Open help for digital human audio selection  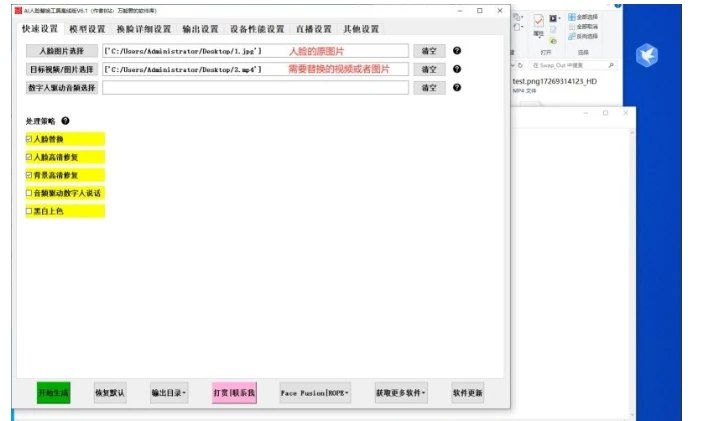coord(456,87)
